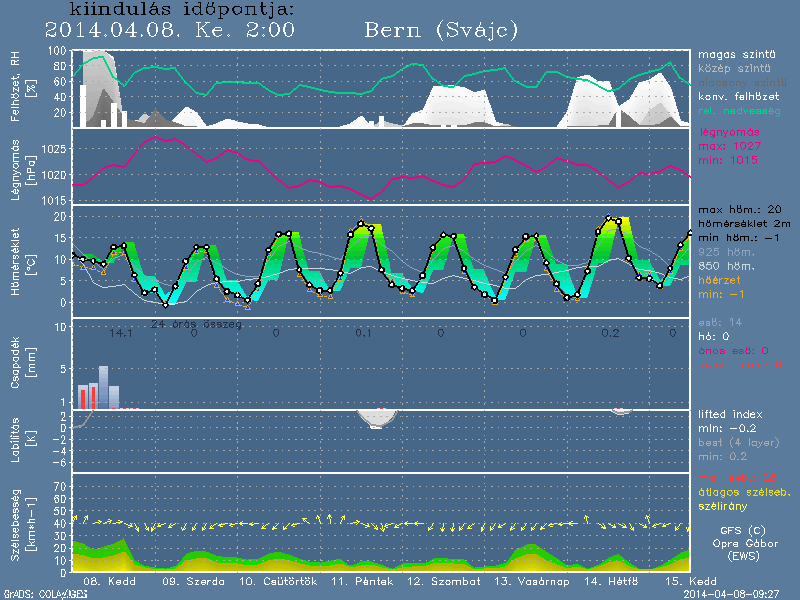The height and width of the screenshot is (600, 800).
Task: Click the 'légnyomás' pink legend label
Action: coord(730,132)
